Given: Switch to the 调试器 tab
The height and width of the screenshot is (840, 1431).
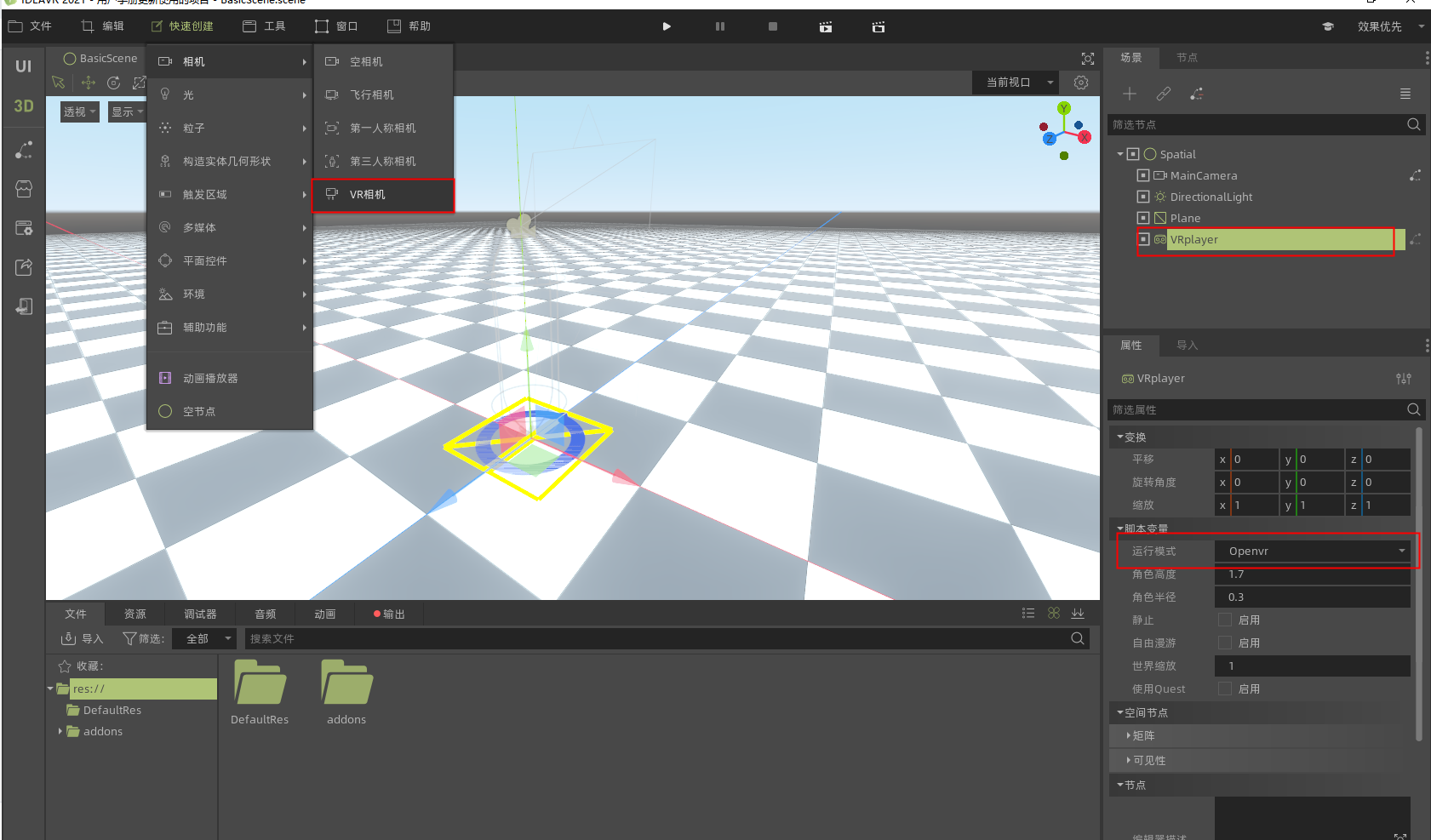Looking at the screenshot, I should pyautogui.click(x=201, y=614).
